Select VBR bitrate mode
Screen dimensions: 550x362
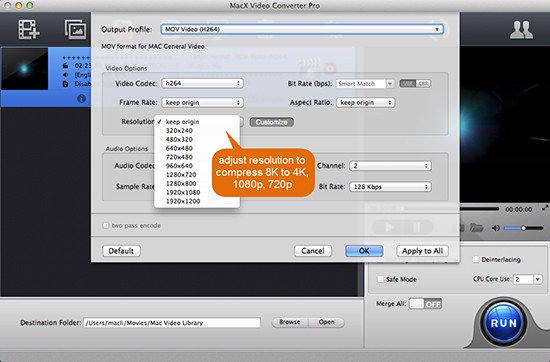point(408,84)
